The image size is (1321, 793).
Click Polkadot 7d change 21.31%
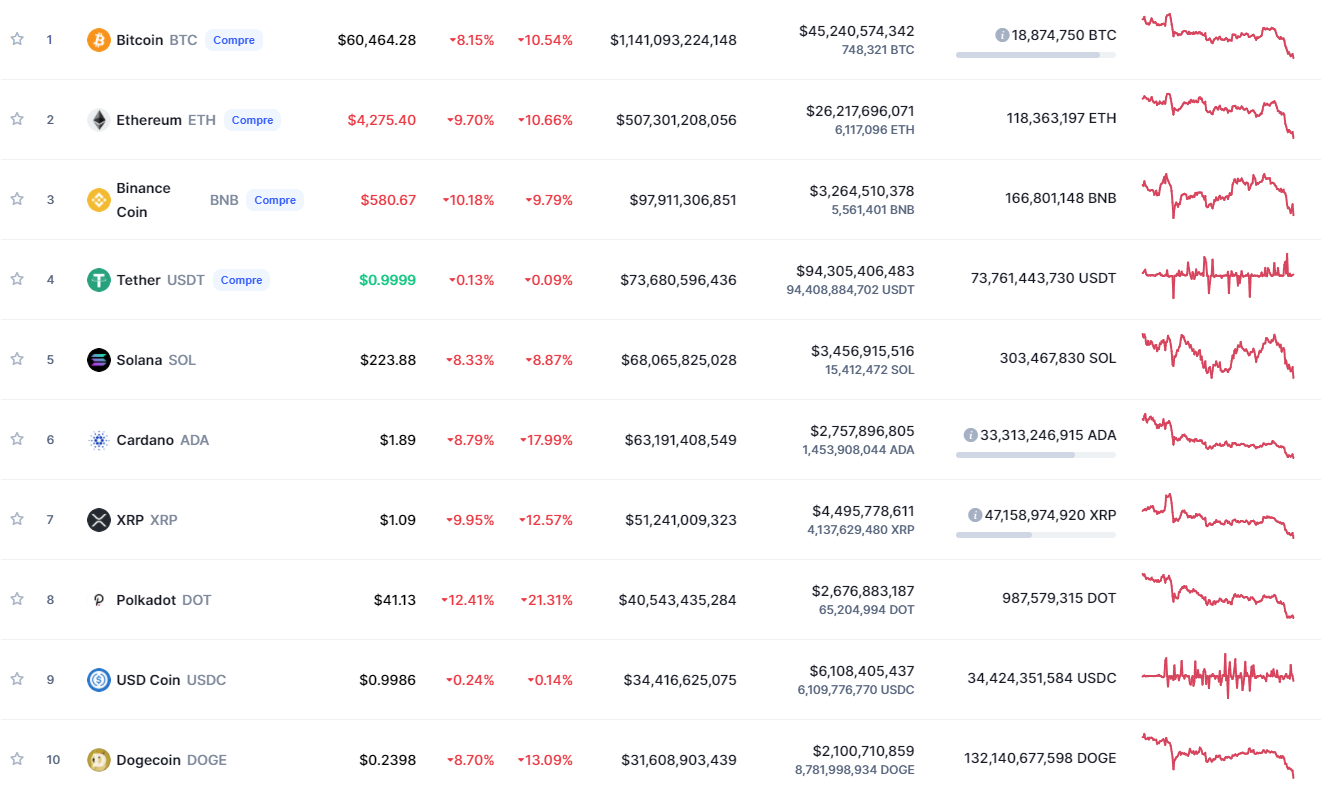pyautogui.click(x=546, y=600)
